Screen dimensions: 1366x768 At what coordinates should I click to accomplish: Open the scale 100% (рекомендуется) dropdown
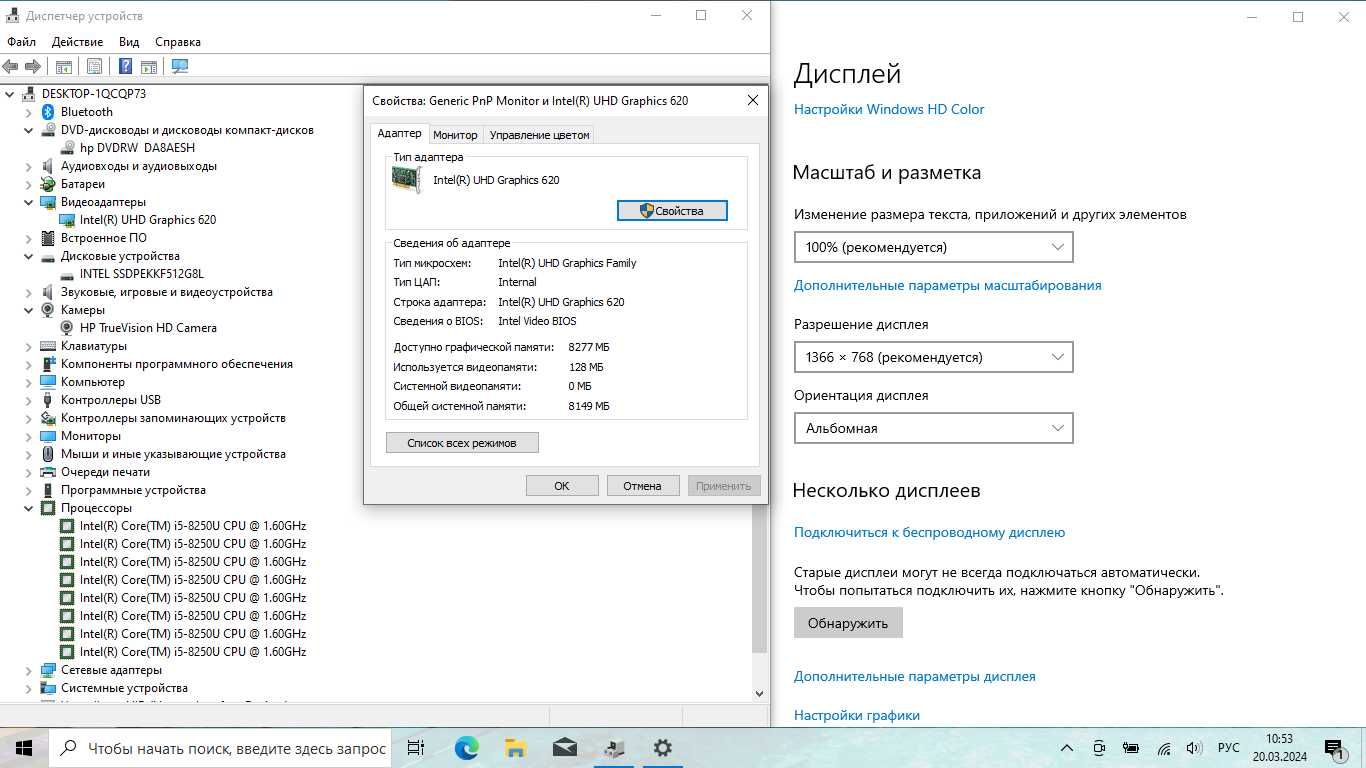pos(933,247)
